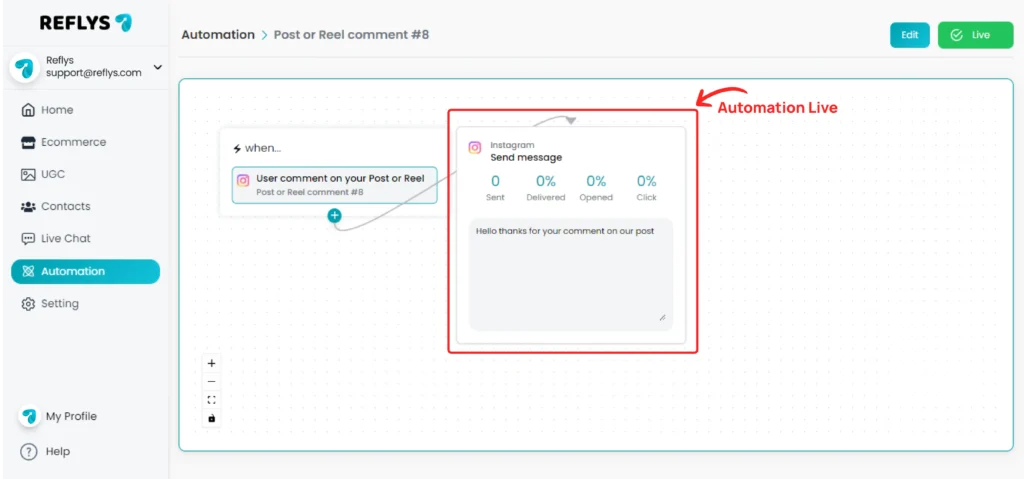Select the User comment on your Post or Reel trigger
Image resolution: width=1024 pixels, height=479 pixels.
point(334,185)
